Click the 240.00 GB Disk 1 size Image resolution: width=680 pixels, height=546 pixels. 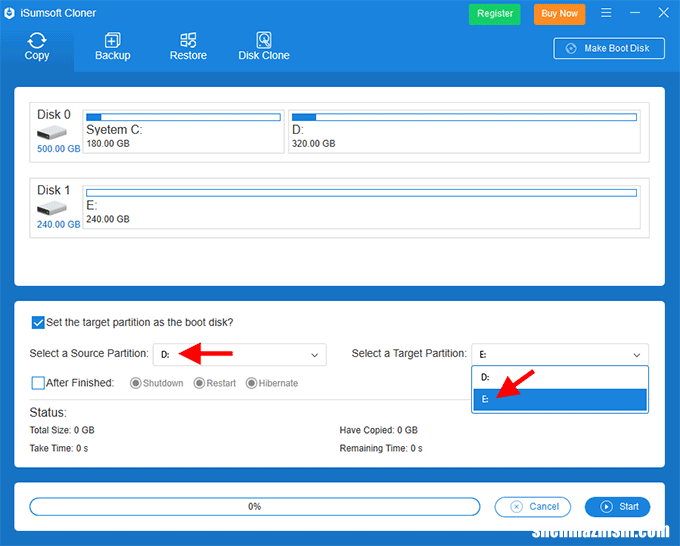click(59, 225)
